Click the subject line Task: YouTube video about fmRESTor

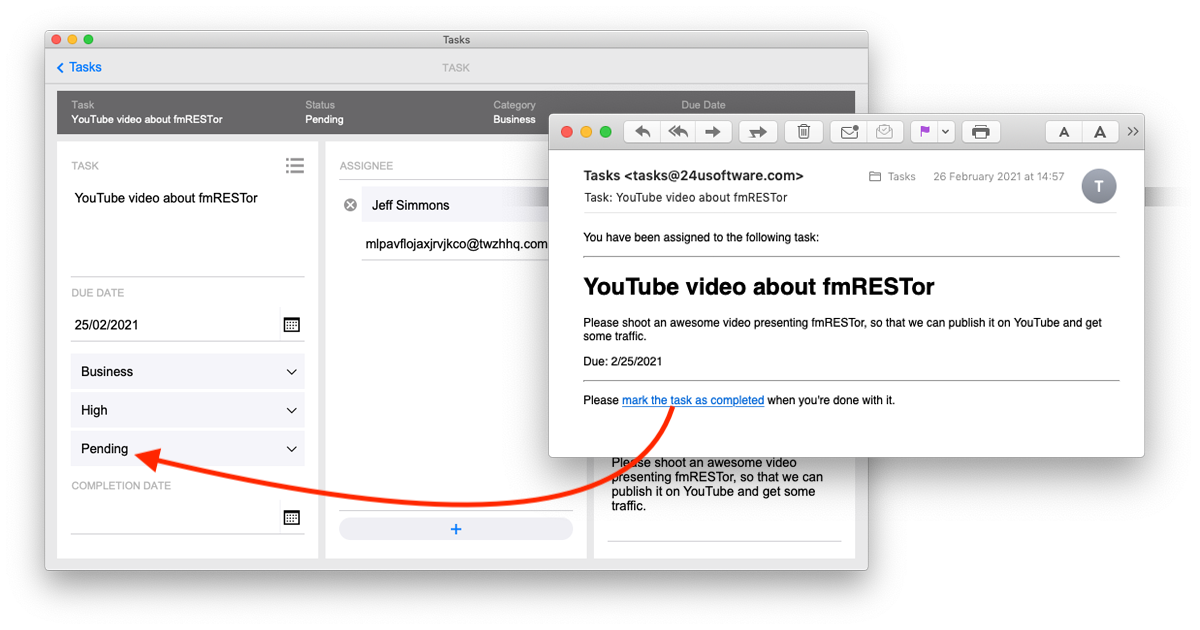click(x=686, y=197)
